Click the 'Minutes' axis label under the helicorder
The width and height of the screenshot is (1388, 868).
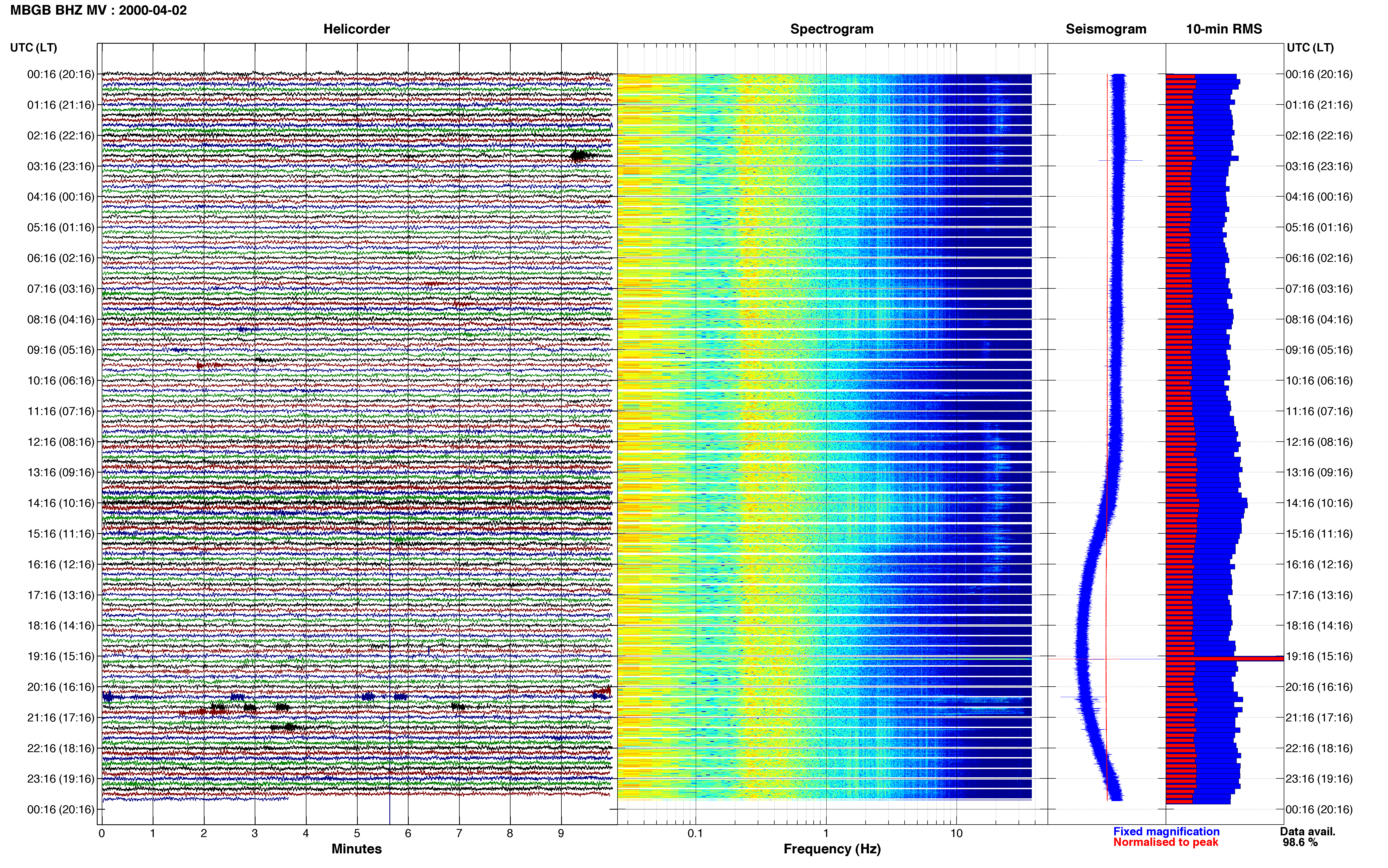(356, 848)
